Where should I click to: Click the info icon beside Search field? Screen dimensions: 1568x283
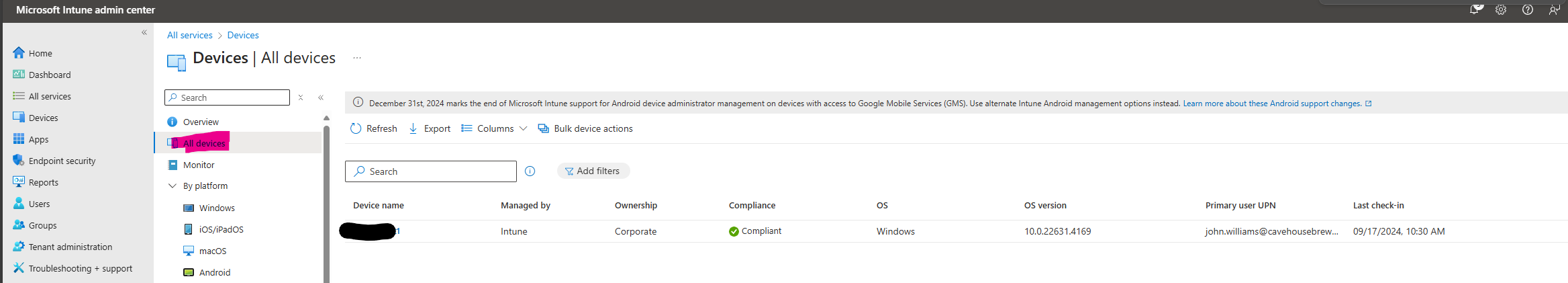530,171
